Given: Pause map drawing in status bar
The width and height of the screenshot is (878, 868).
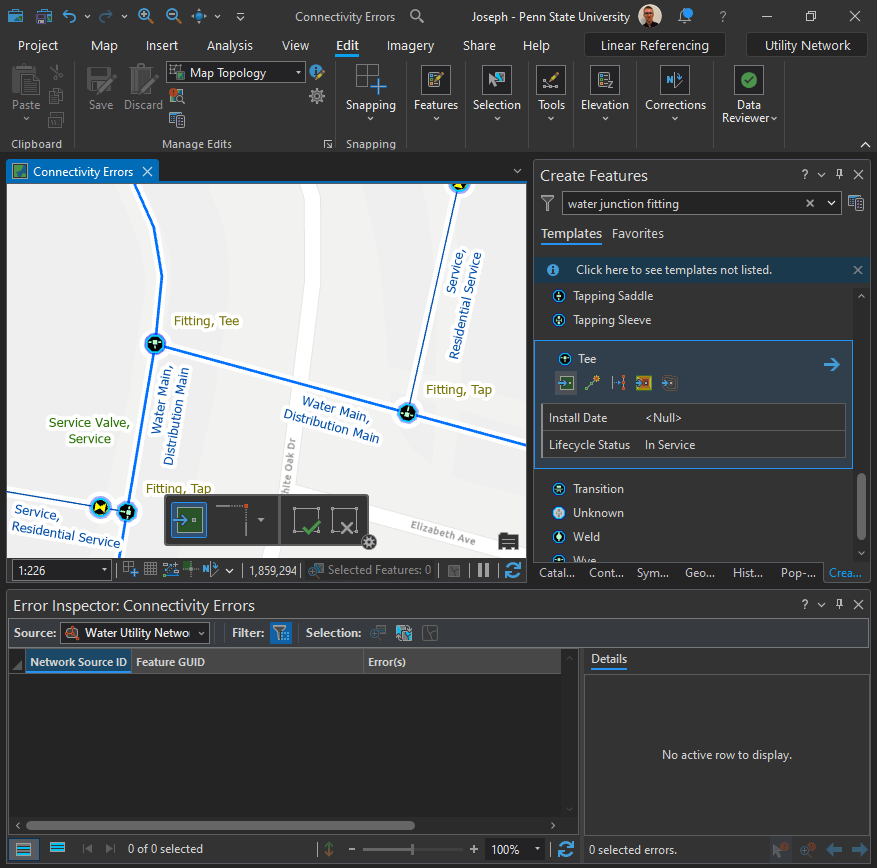Looking at the screenshot, I should click(x=484, y=570).
